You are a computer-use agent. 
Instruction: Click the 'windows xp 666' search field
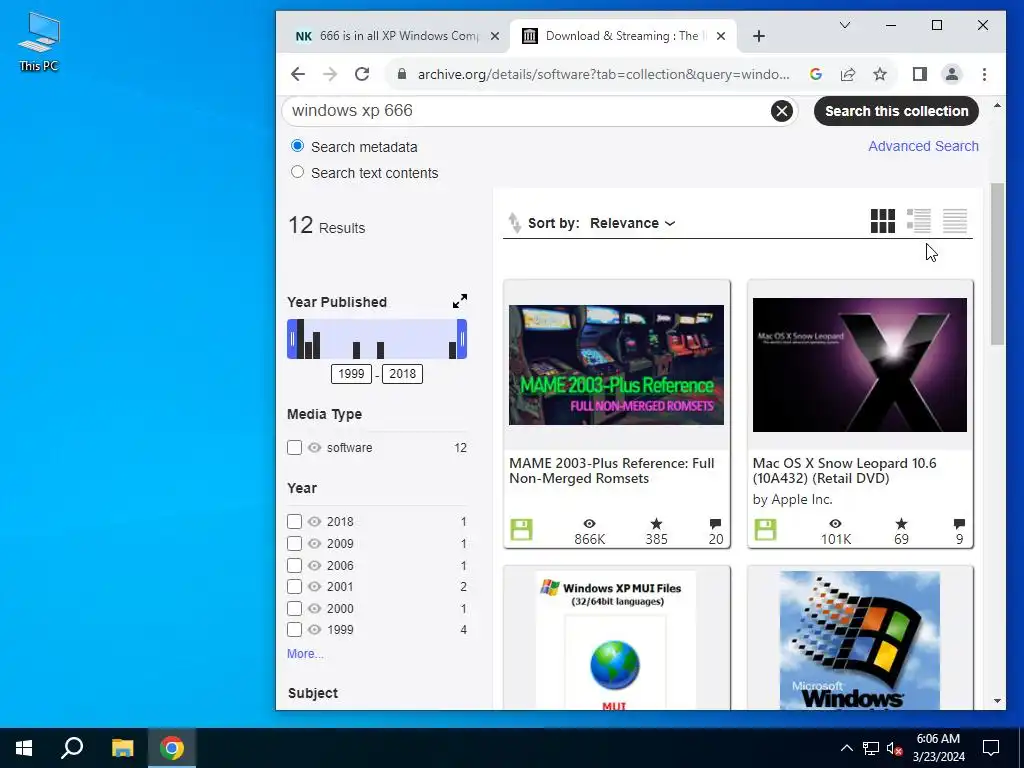pyautogui.click(x=529, y=111)
